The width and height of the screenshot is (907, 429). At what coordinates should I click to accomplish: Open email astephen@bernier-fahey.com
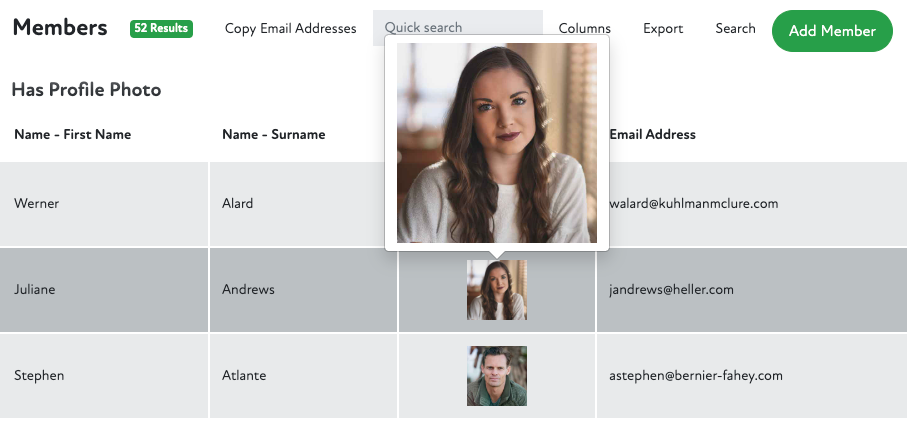695,376
